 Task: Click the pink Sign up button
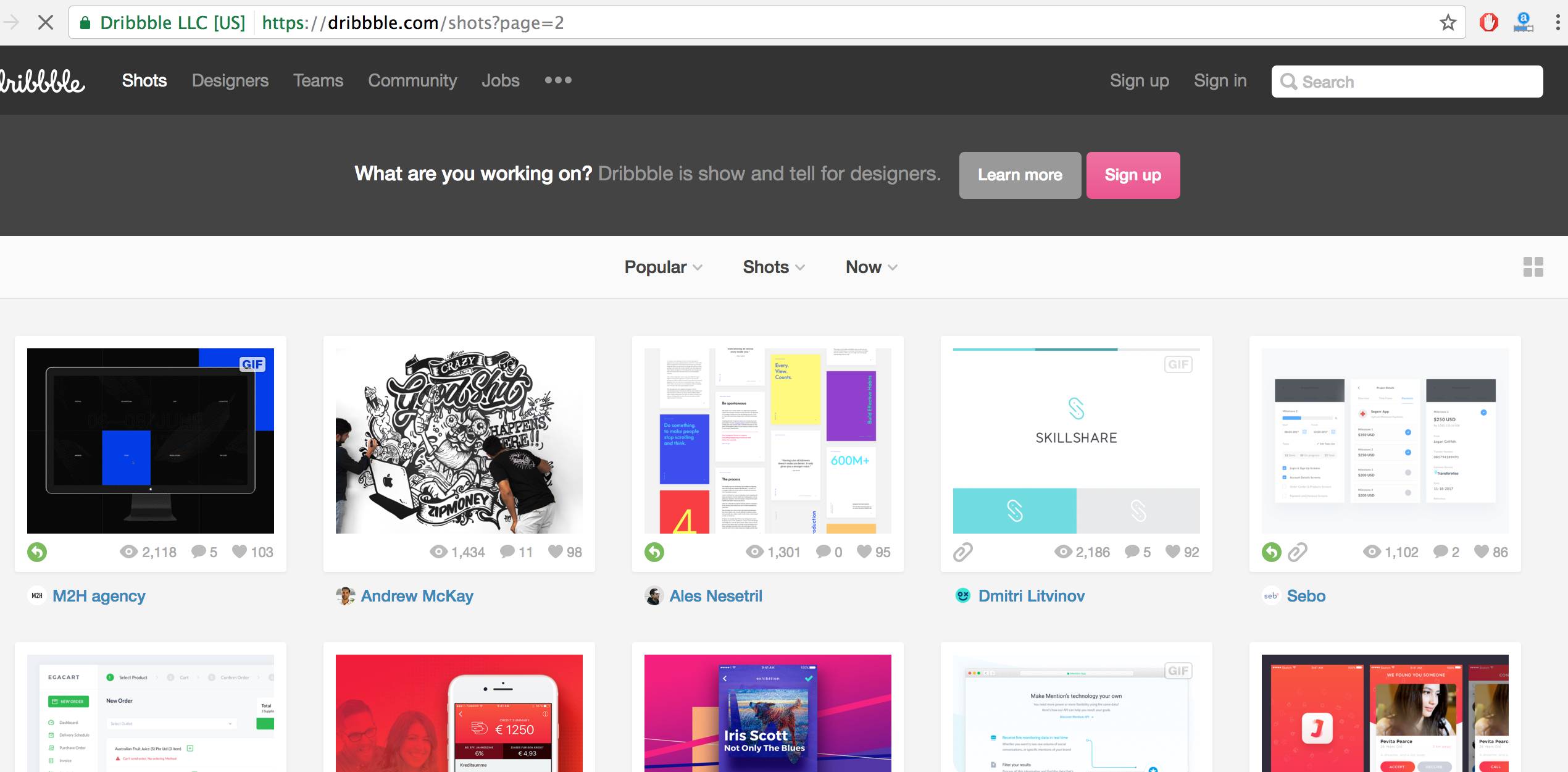1133,175
